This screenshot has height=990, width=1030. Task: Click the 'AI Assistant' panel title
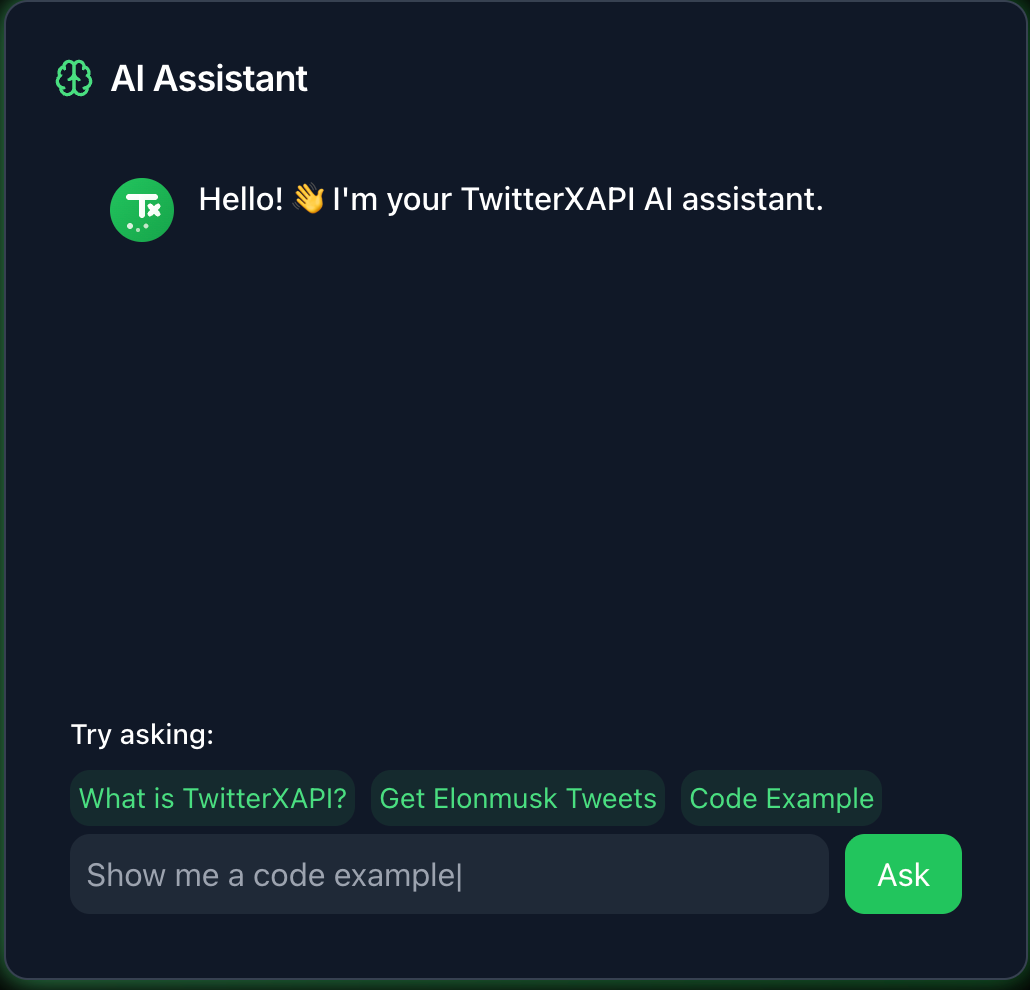tap(209, 79)
